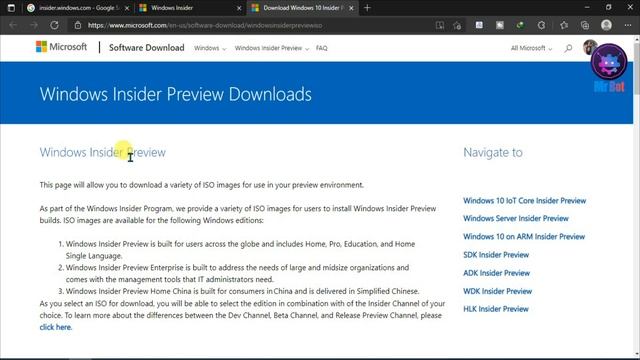
Task: Switch to the Windows Insider tab
Action: [190, 8]
